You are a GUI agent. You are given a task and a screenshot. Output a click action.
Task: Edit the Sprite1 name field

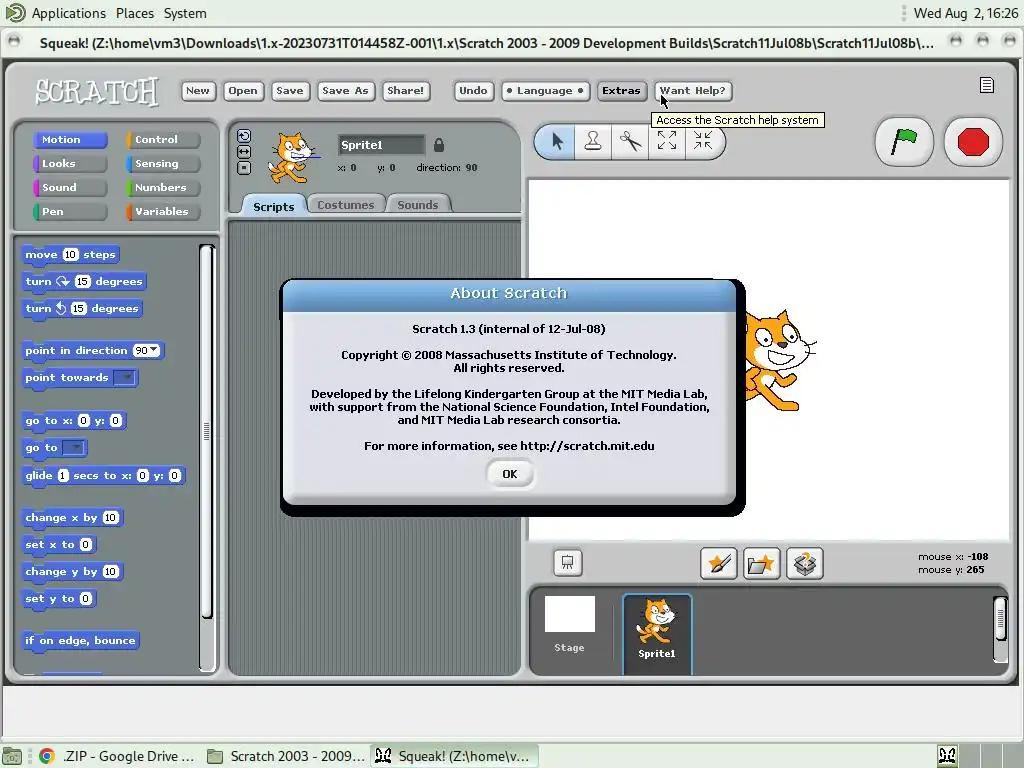(381, 144)
